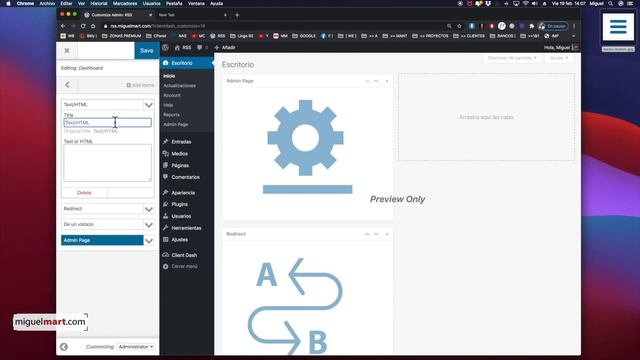Click the A to B redirect image
The width and height of the screenshot is (640, 360).
coord(294,306)
